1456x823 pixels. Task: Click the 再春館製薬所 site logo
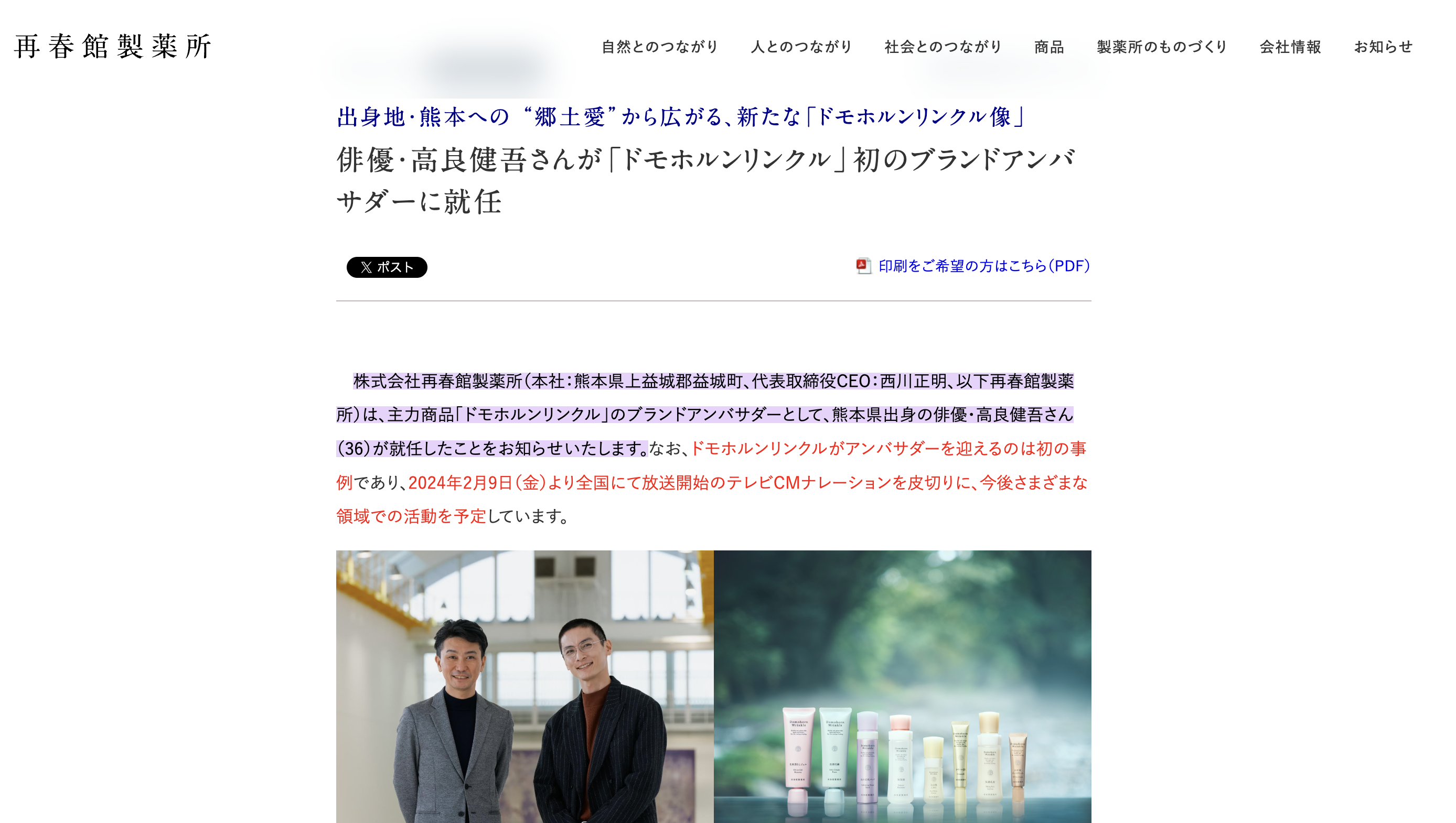pyautogui.click(x=113, y=46)
